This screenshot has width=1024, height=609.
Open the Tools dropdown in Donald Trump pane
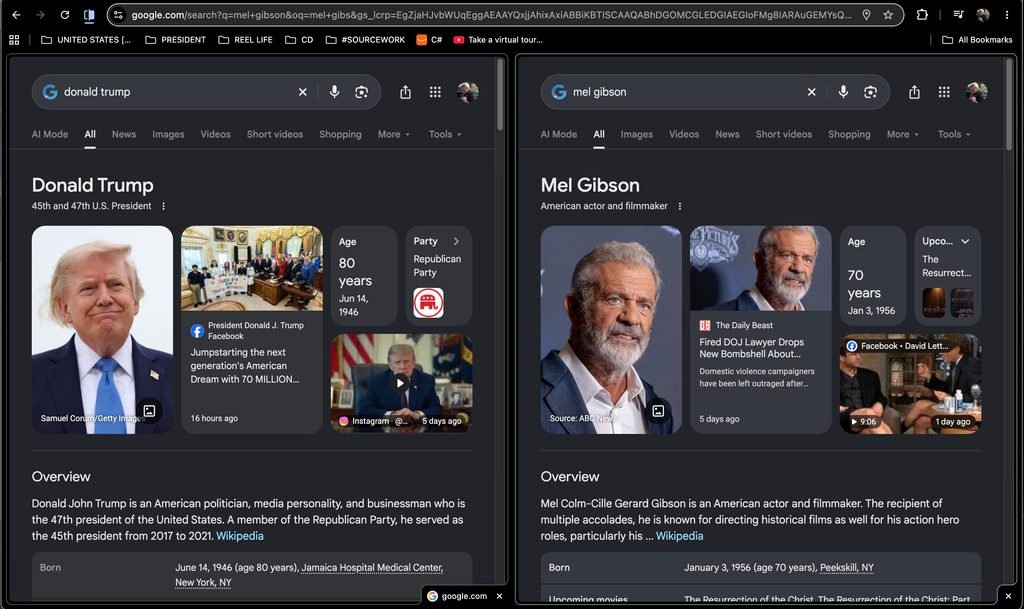[445, 134]
